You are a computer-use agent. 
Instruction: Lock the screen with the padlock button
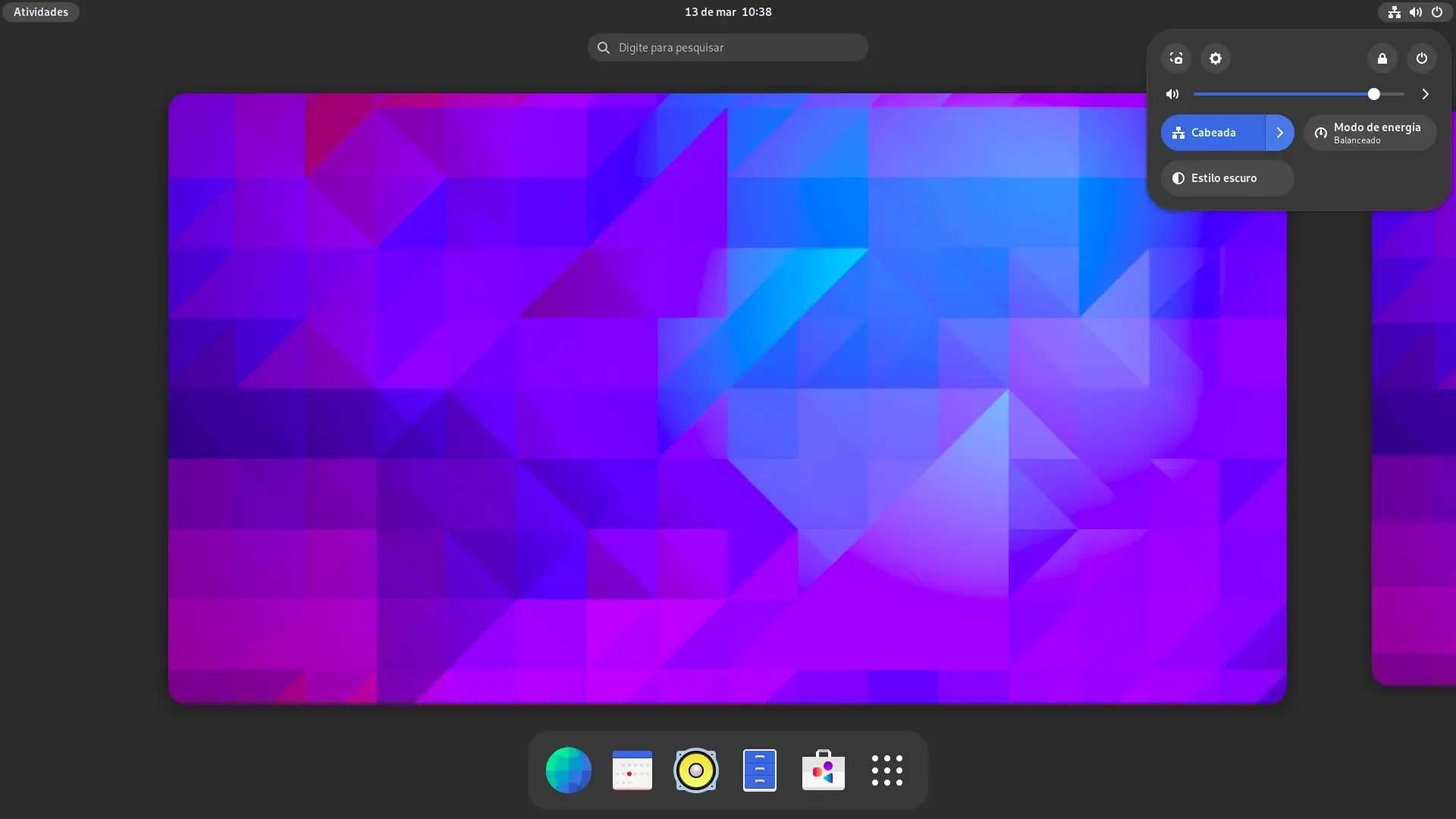[x=1382, y=58]
